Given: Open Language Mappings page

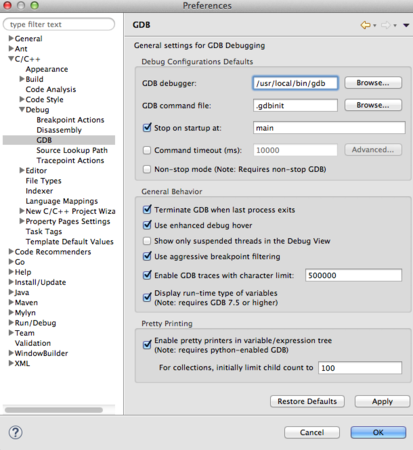Looking at the screenshot, I should tap(62, 201).
